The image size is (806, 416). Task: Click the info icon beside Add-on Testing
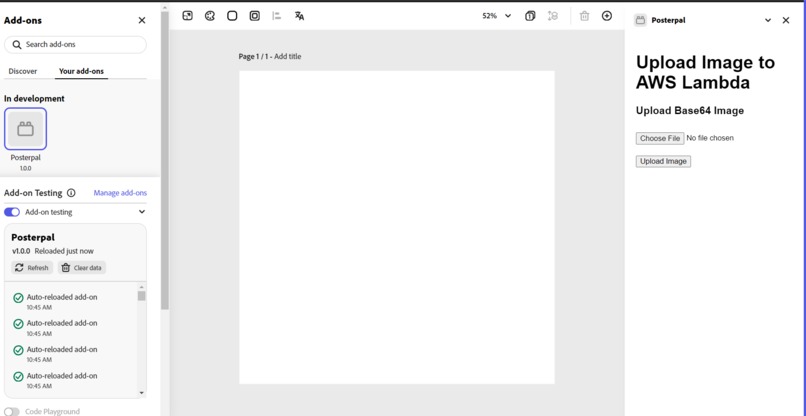pyautogui.click(x=71, y=193)
